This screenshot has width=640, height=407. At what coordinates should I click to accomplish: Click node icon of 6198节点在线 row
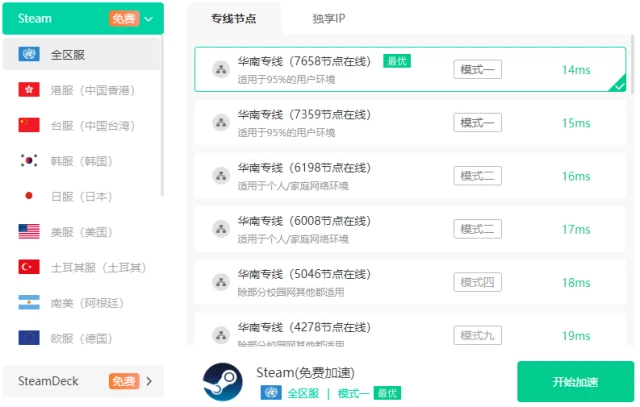coord(221,176)
